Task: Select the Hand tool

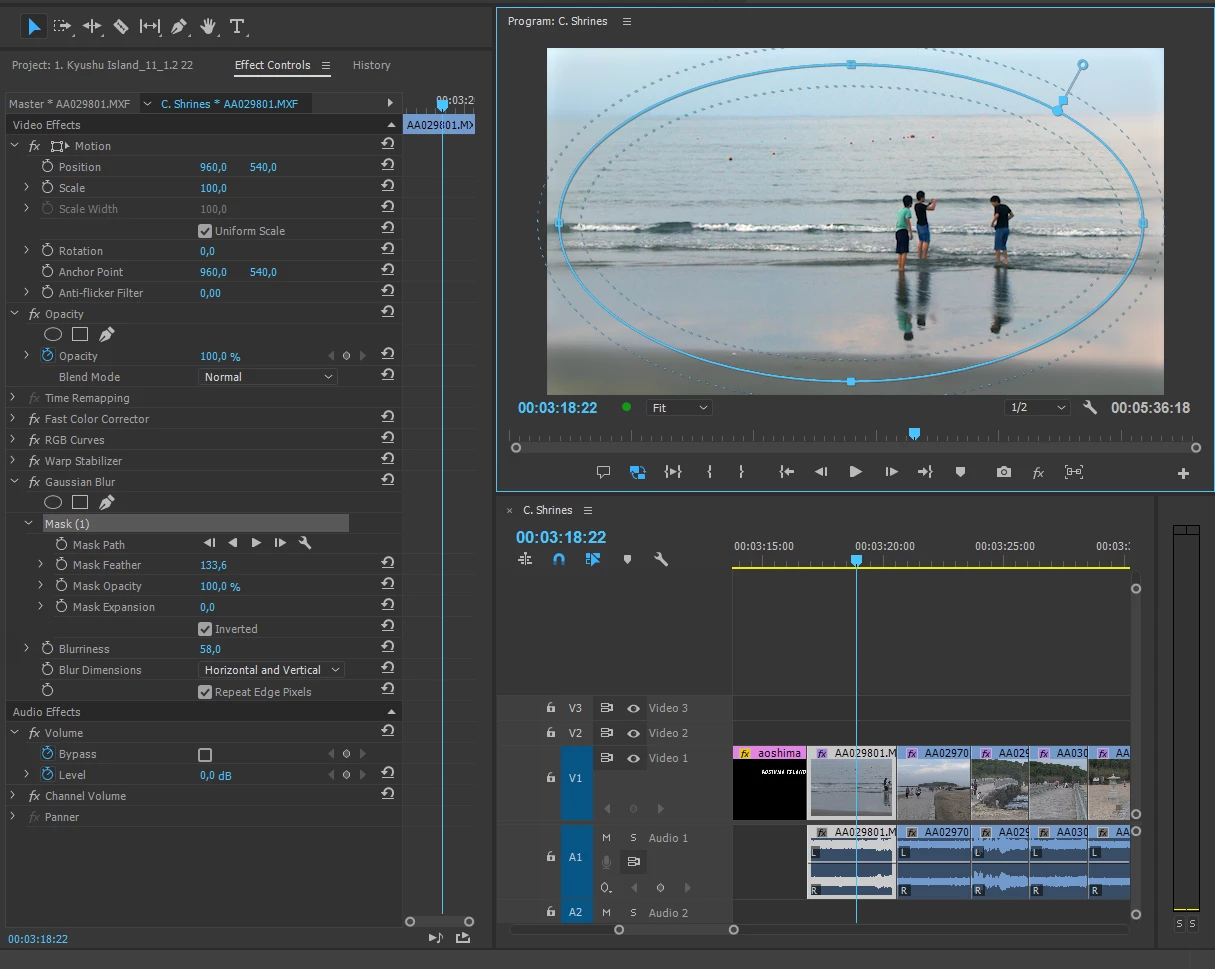Action: [x=208, y=26]
